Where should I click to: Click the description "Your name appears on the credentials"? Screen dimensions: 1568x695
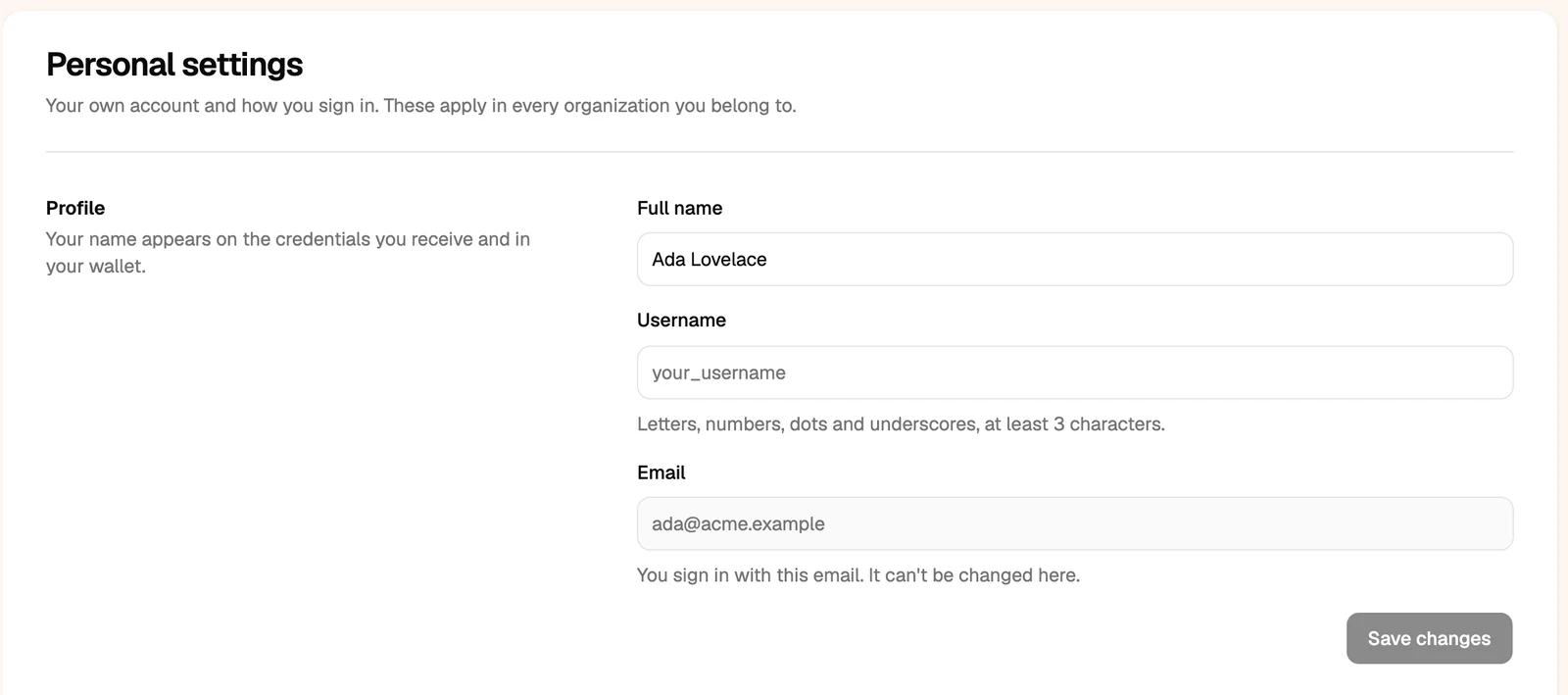tap(288, 252)
